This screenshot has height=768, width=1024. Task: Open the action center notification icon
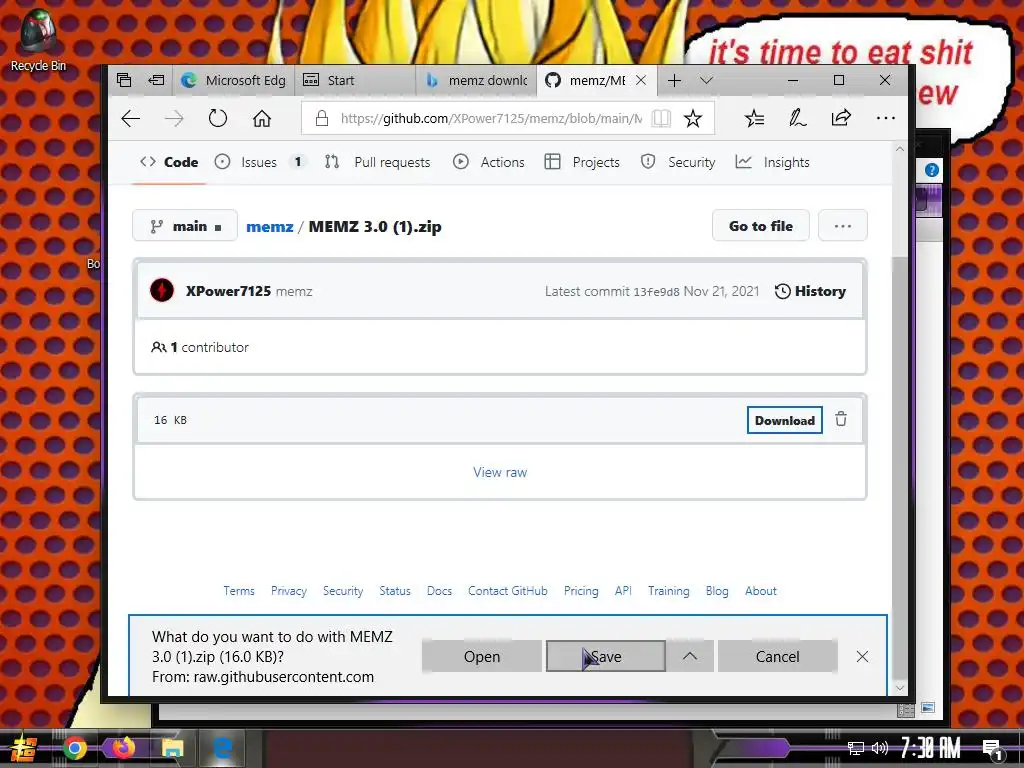click(993, 750)
